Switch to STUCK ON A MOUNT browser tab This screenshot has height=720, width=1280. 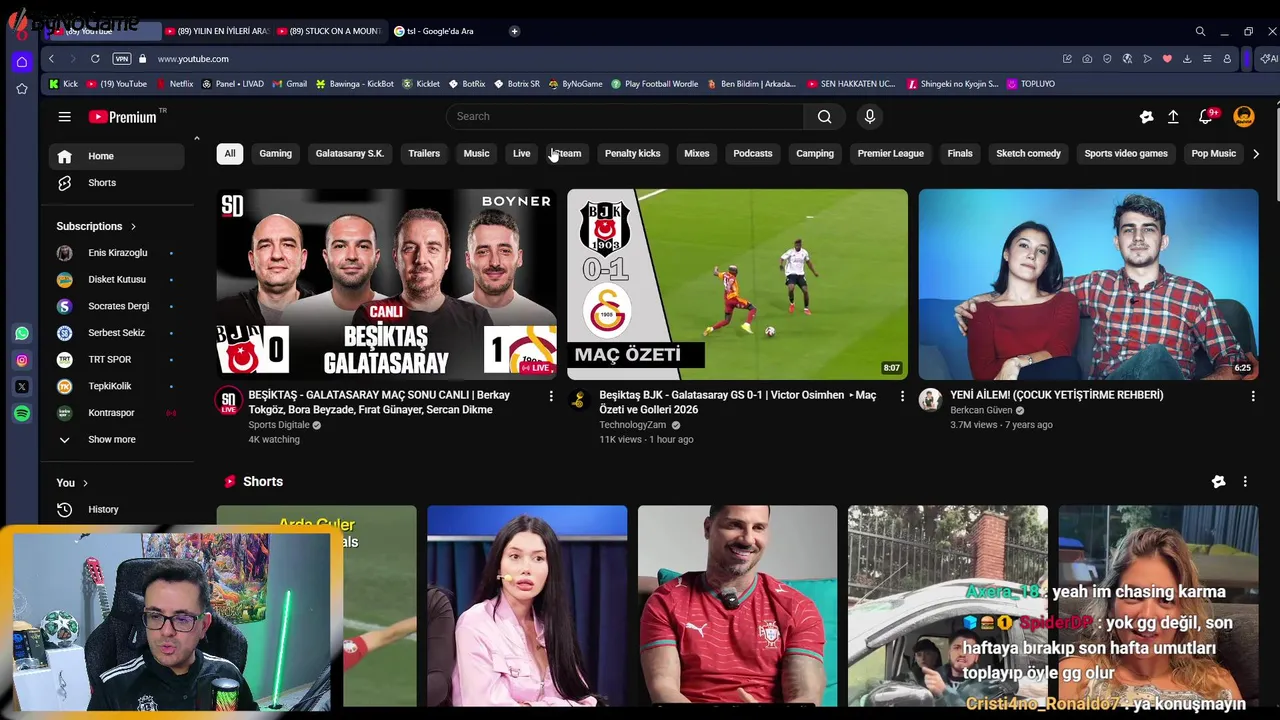coord(330,31)
